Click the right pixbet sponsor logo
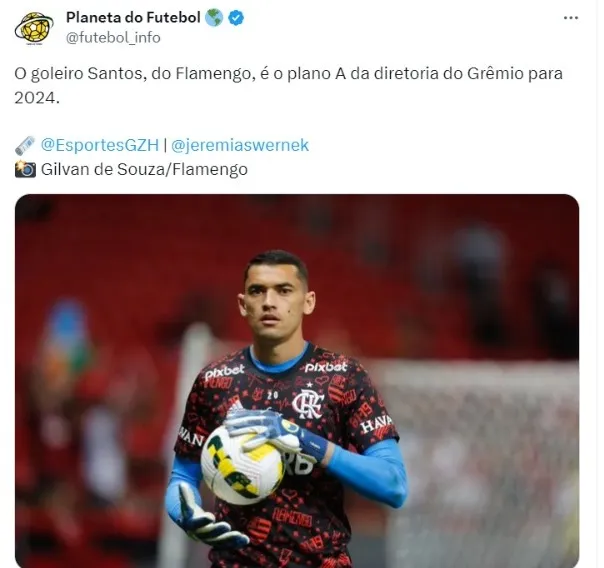 (326, 367)
